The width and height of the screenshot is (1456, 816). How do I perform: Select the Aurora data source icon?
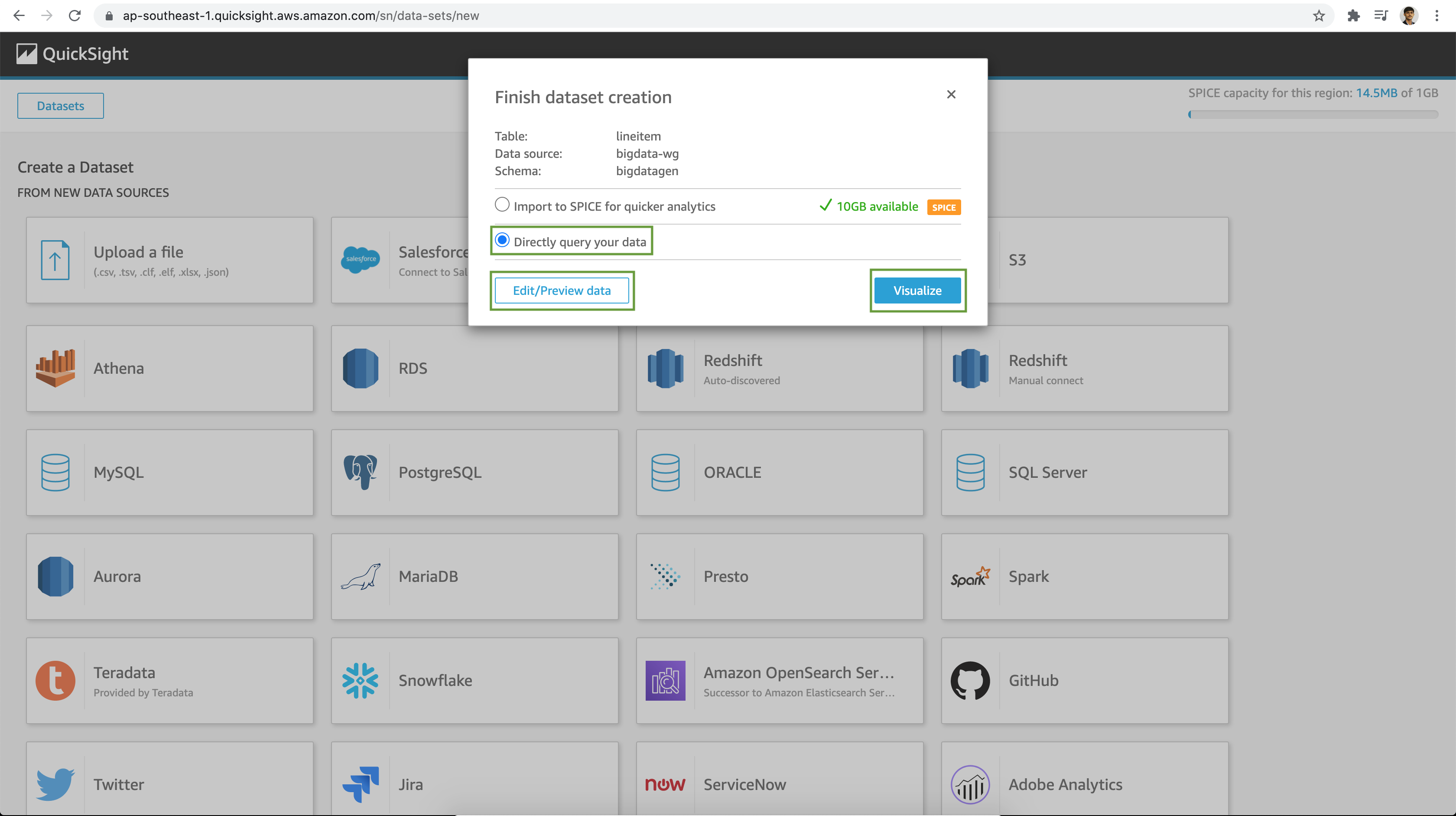(55, 576)
